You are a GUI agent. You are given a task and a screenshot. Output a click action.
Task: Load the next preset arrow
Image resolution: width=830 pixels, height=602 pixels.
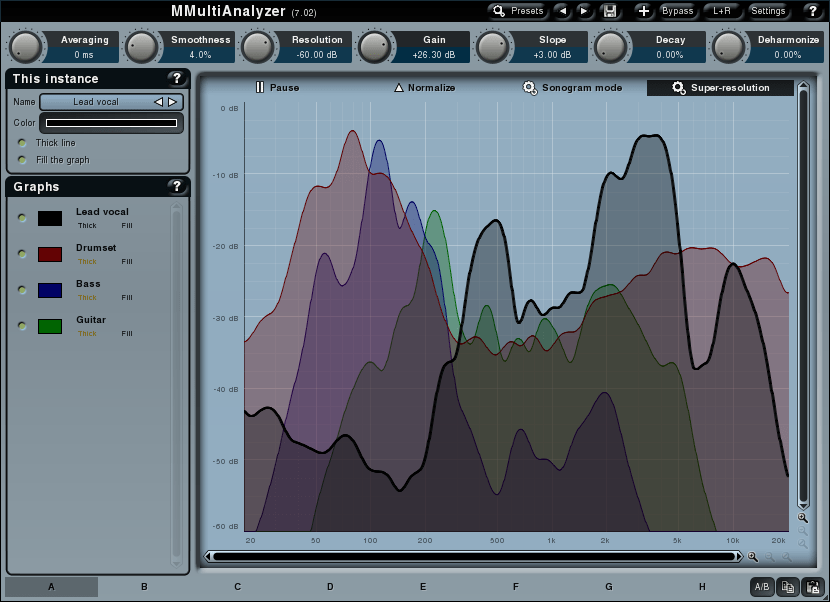(584, 11)
